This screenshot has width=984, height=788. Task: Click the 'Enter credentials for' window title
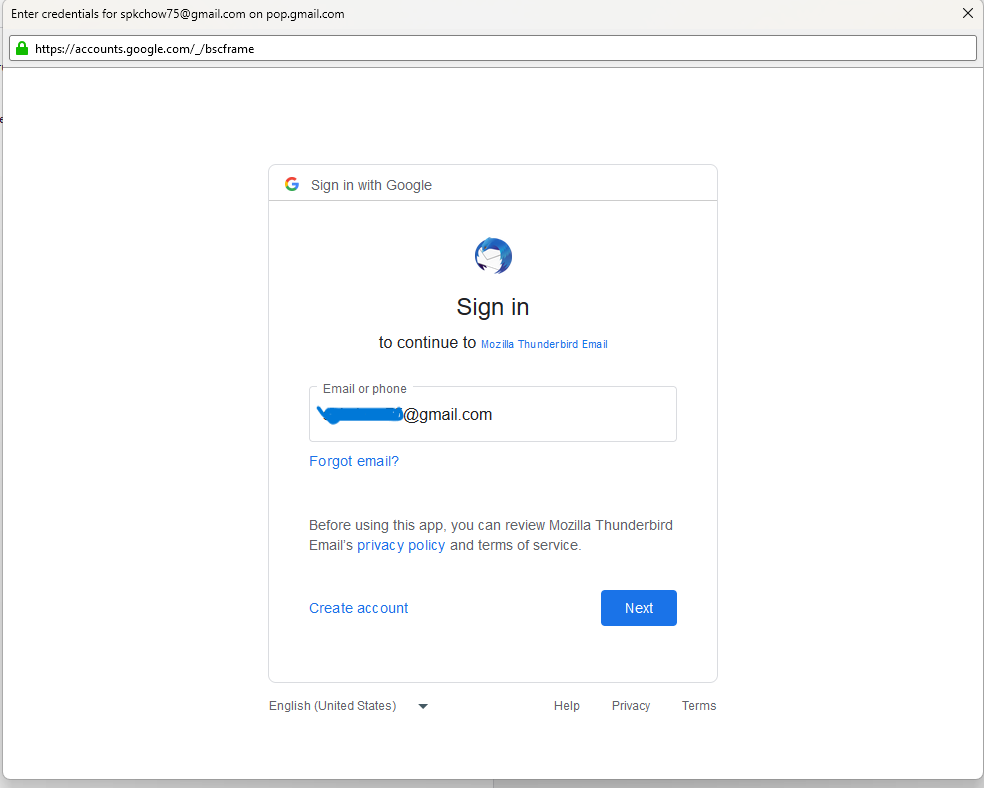point(178,14)
